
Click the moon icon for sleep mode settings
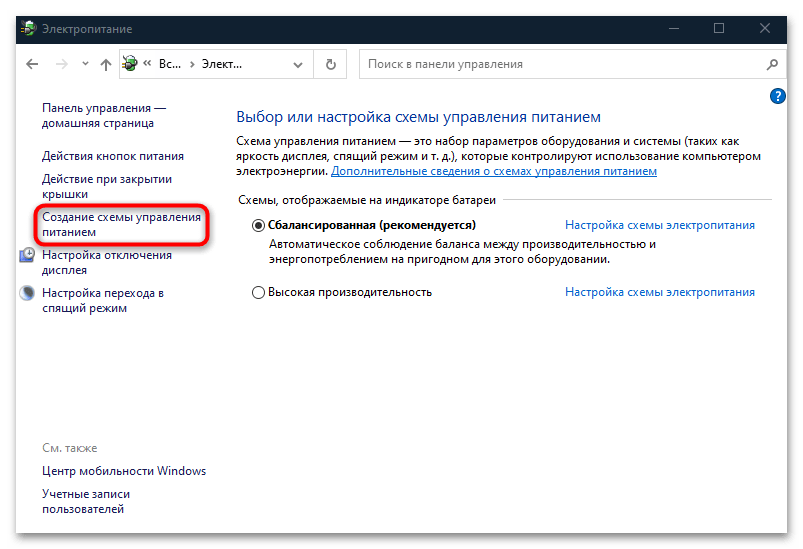pyautogui.click(x=27, y=293)
